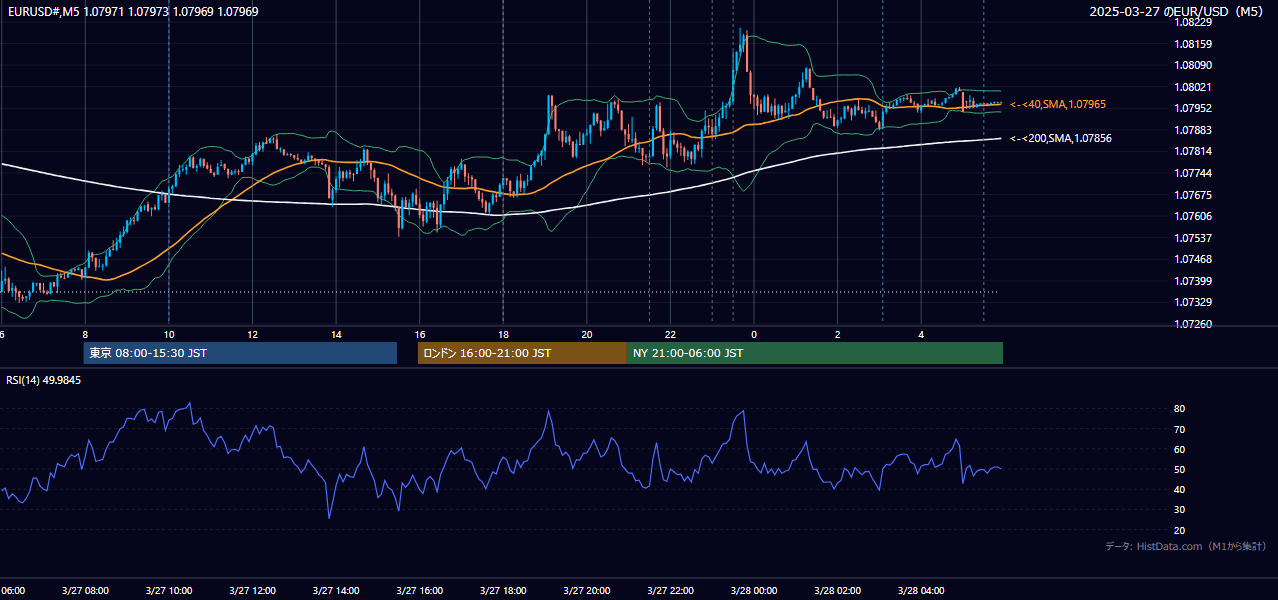Image resolution: width=1278 pixels, height=600 pixels.
Task: Click price axis value 1.07468
Action: [x=1194, y=259]
